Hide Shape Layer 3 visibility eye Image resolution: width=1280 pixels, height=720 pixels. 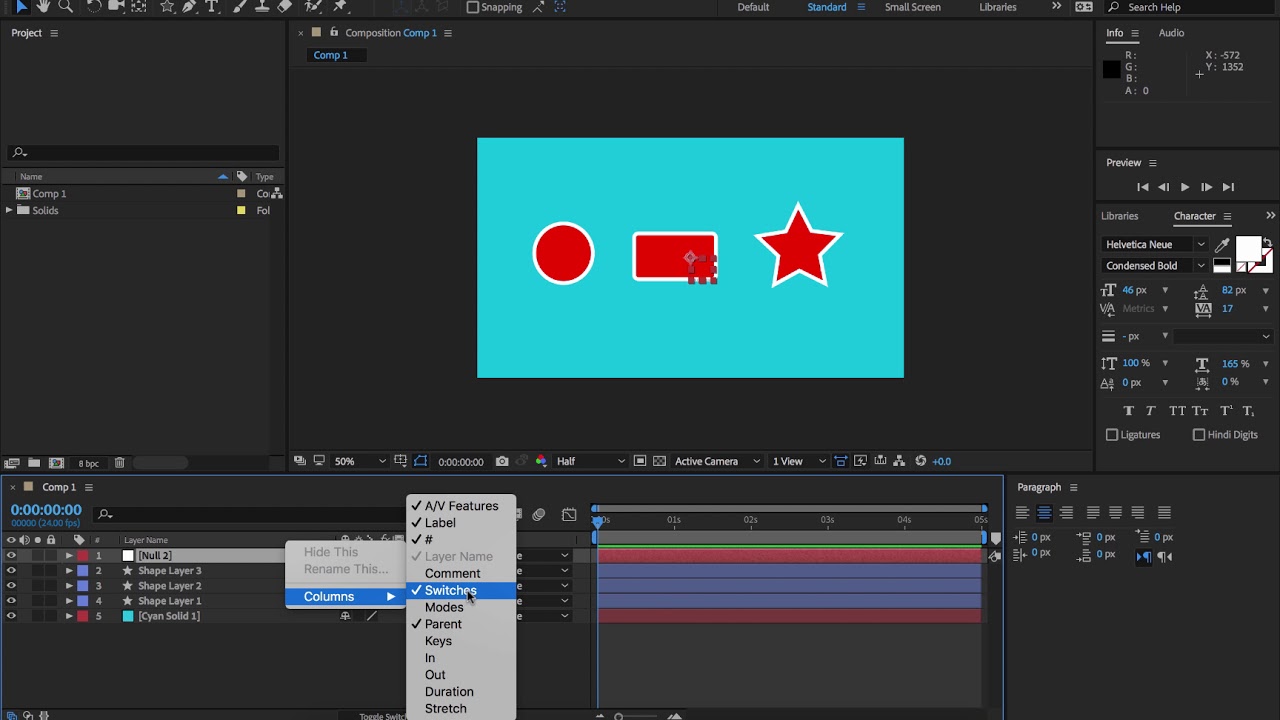click(11, 571)
